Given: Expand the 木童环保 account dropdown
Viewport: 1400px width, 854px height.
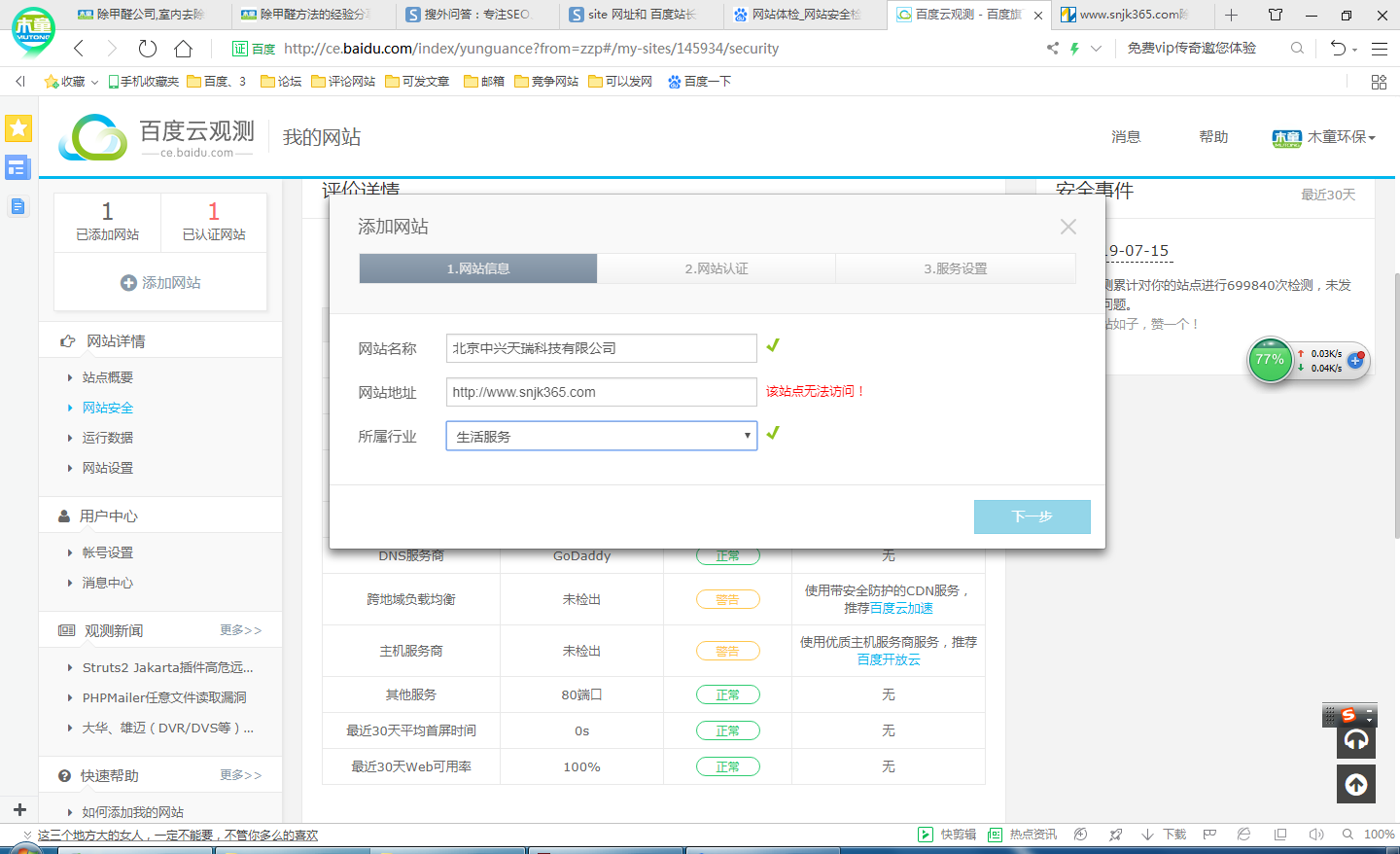Looking at the screenshot, I should (x=1324, y=137).
